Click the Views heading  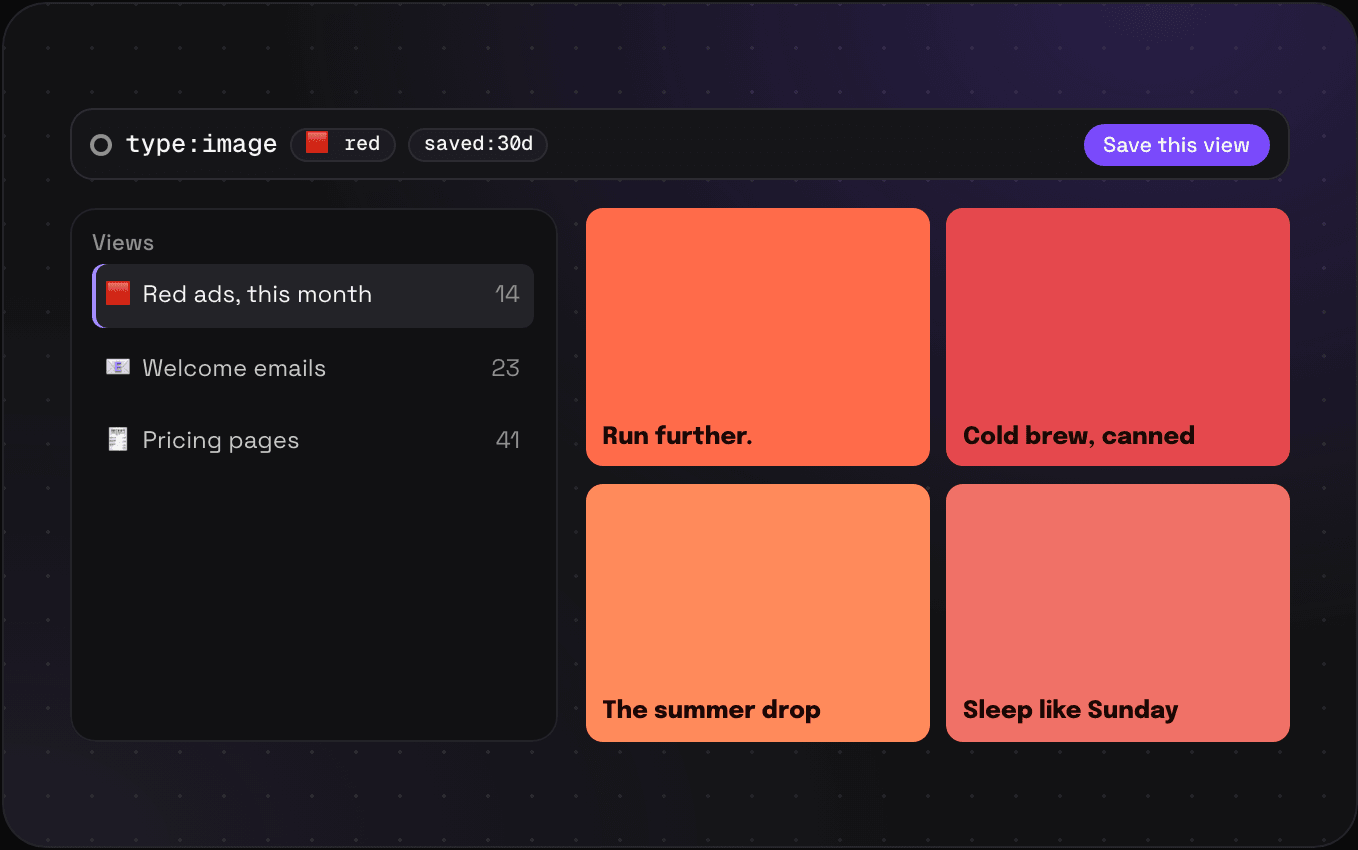[x=123, y=243]
